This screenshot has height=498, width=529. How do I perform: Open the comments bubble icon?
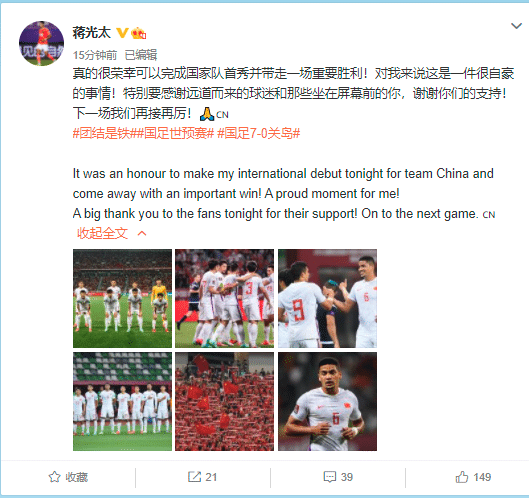[330, 477]
